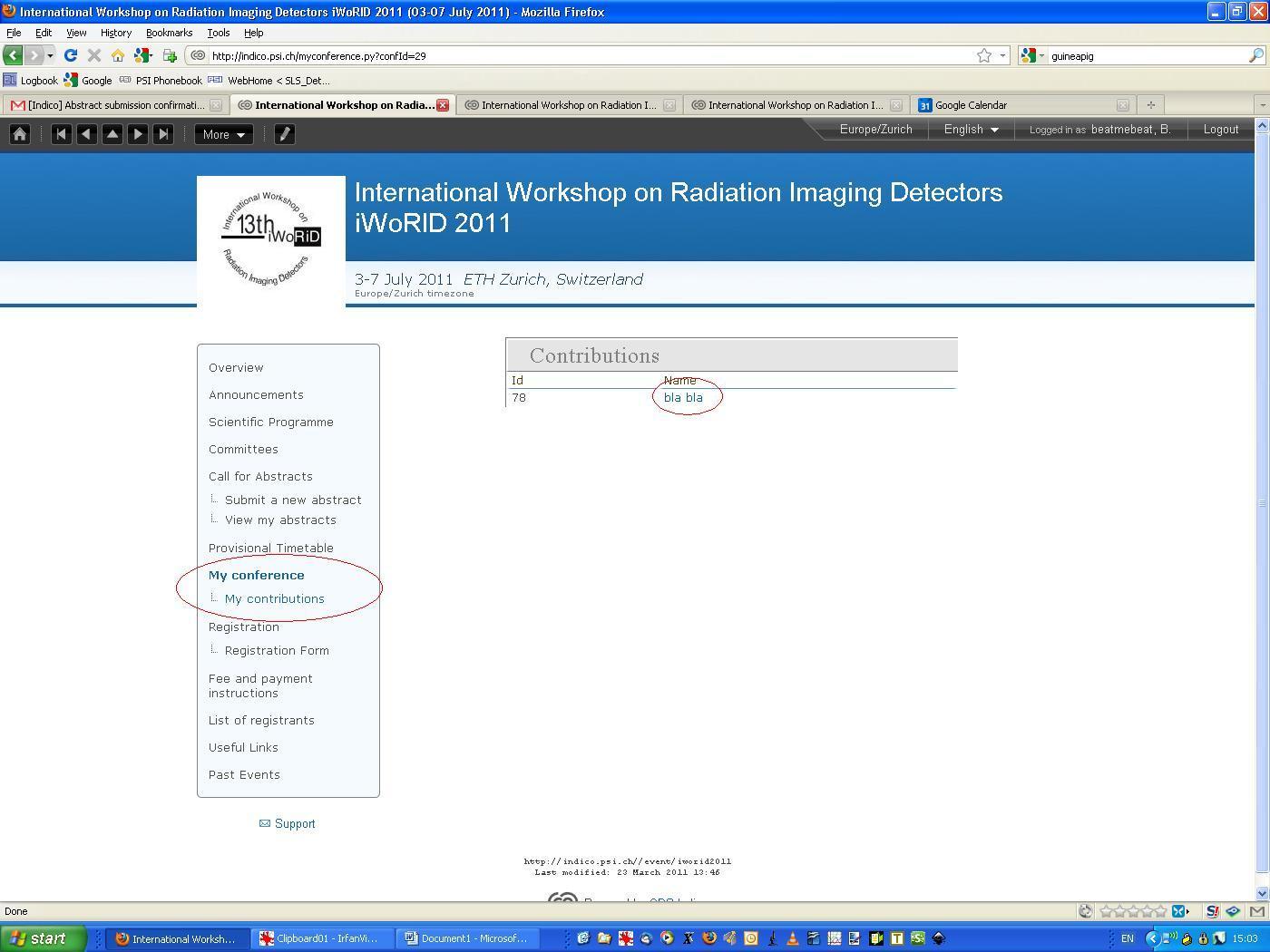Click the Logout link
This screenshot has height=952, width=1270.
pos(1220,130)
